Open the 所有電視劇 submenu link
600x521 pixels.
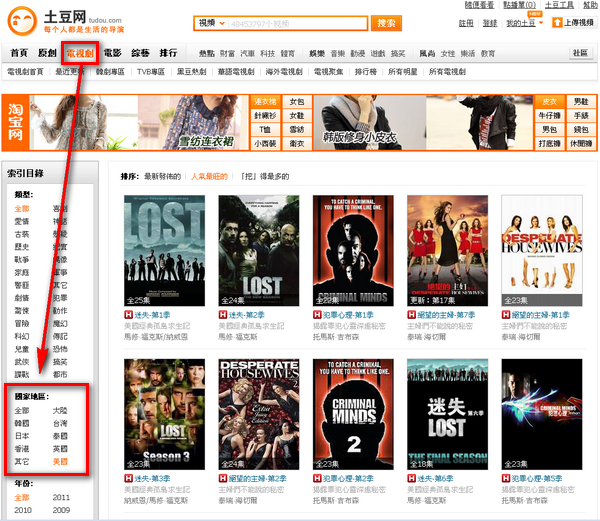click(447, 72)
